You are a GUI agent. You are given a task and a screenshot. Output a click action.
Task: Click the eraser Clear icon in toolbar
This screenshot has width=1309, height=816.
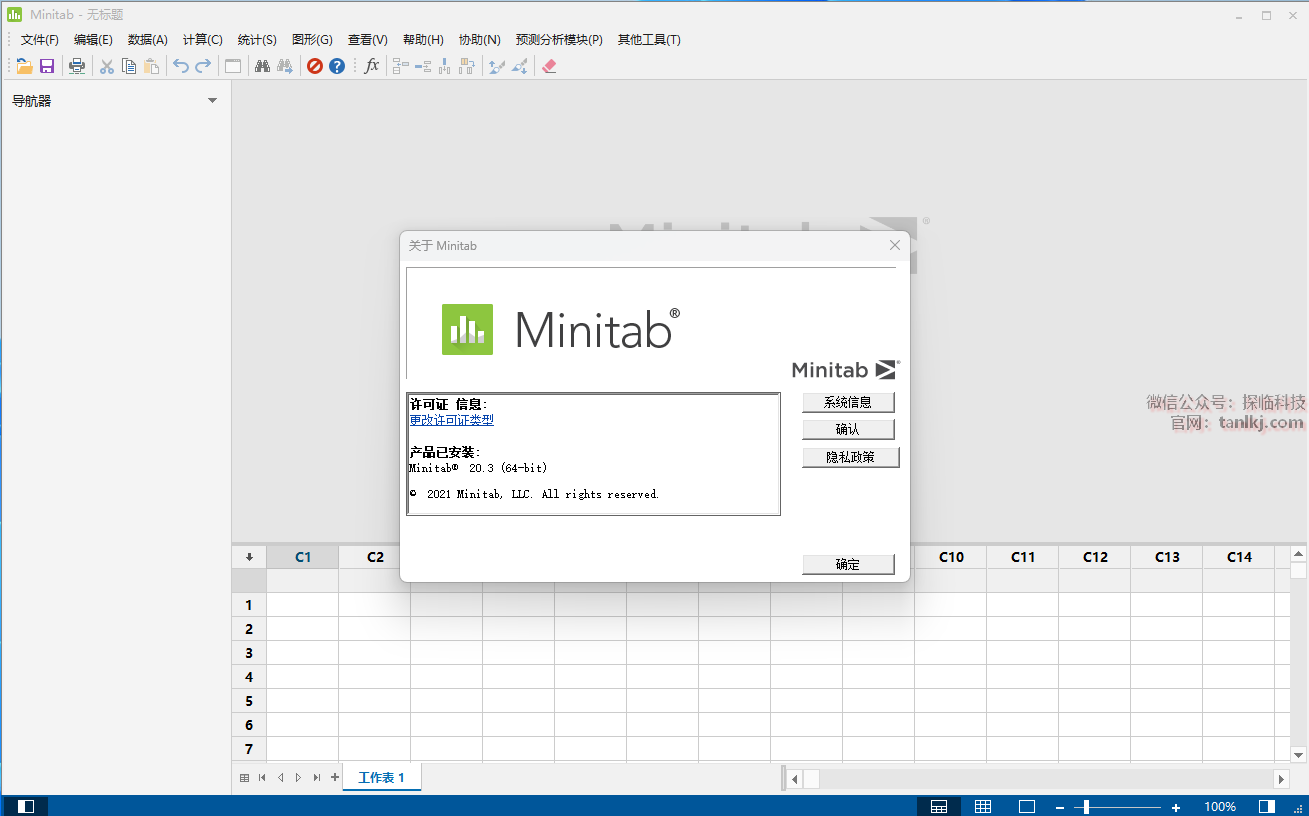[548, 66]
